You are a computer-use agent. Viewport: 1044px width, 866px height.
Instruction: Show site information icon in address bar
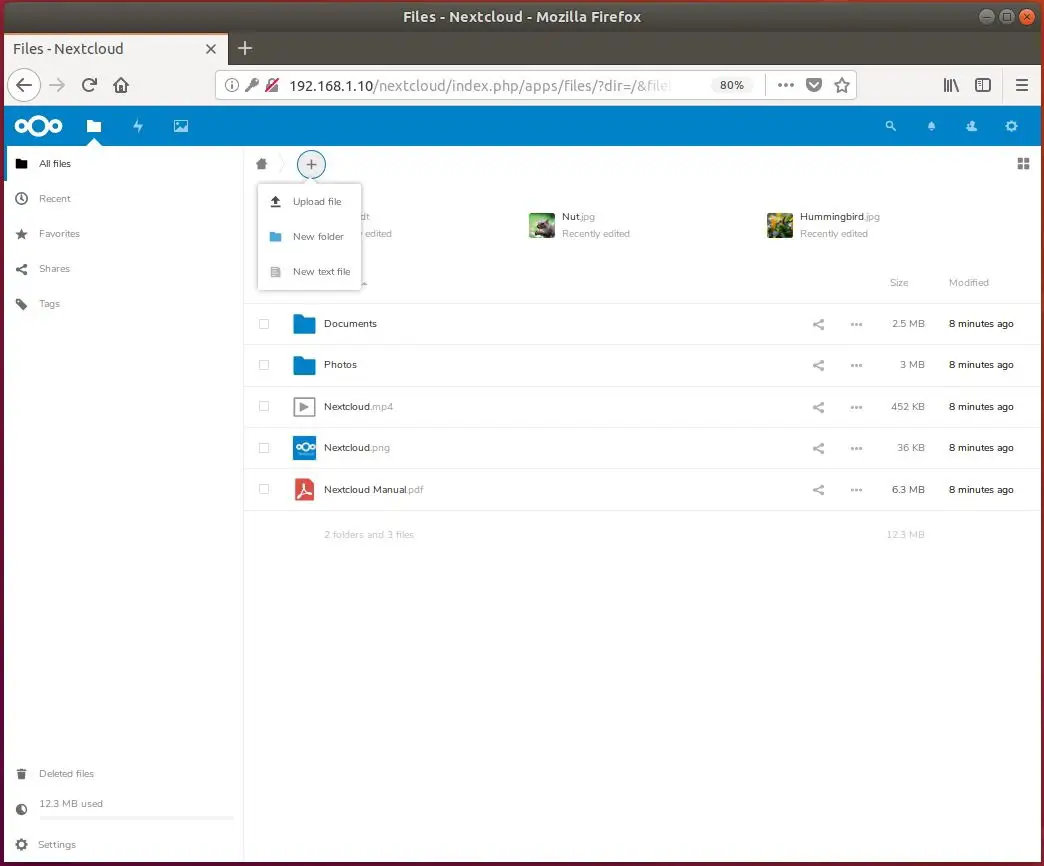tap(231, 85)
